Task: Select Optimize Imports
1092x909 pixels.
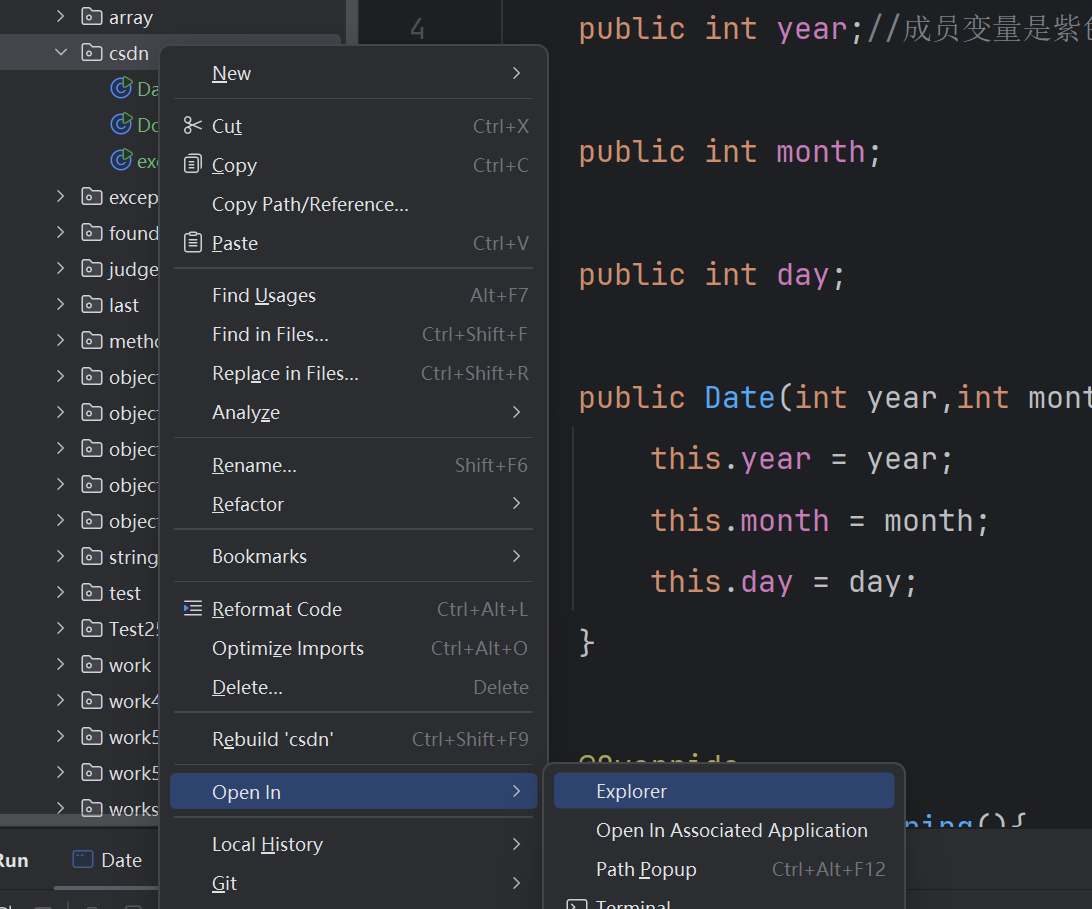Action: click(353, 648)
